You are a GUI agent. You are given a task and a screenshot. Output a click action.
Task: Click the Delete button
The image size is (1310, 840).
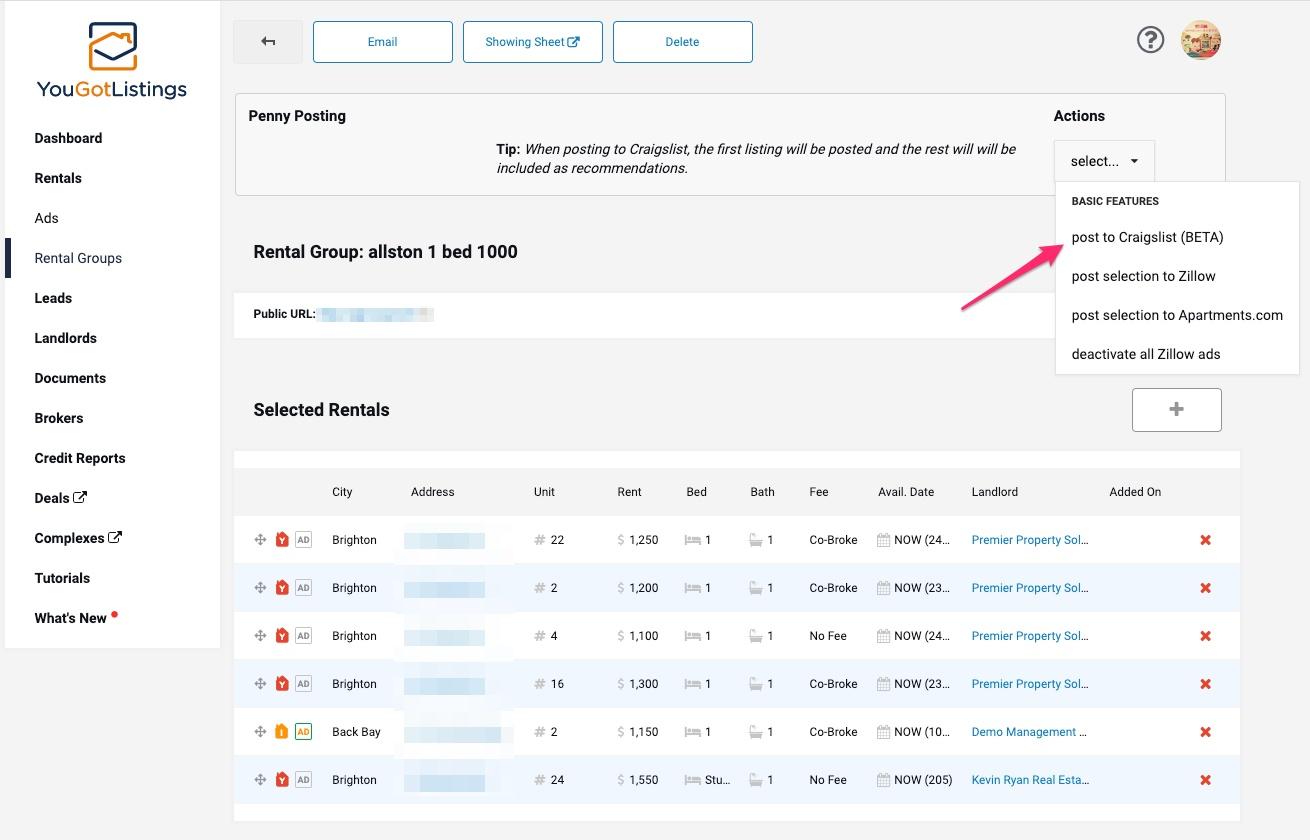pyautogui.click(x=683, y=42)
